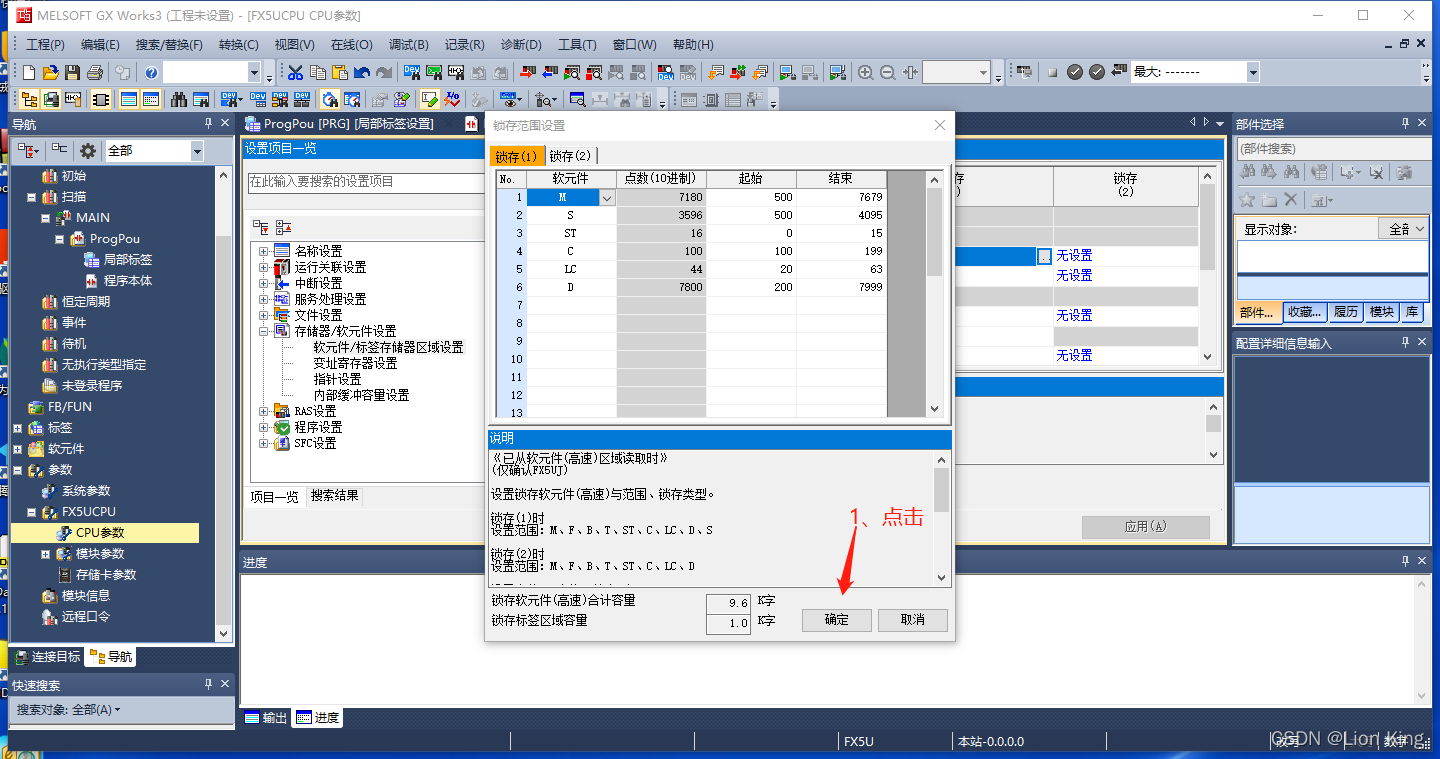1440x759 pixels.
Task: Expand 模块参数 node in navigation
Action: (x=45, y=554)
